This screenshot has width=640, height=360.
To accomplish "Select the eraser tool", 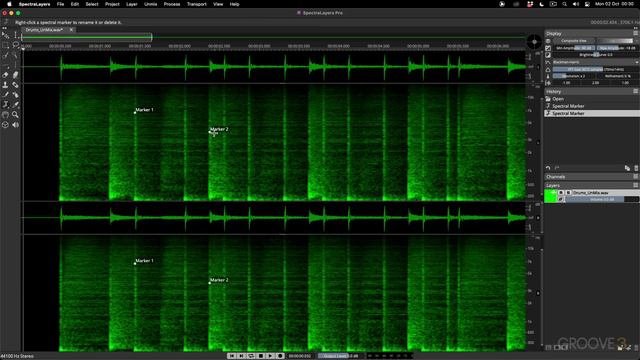I will (5, 75).
